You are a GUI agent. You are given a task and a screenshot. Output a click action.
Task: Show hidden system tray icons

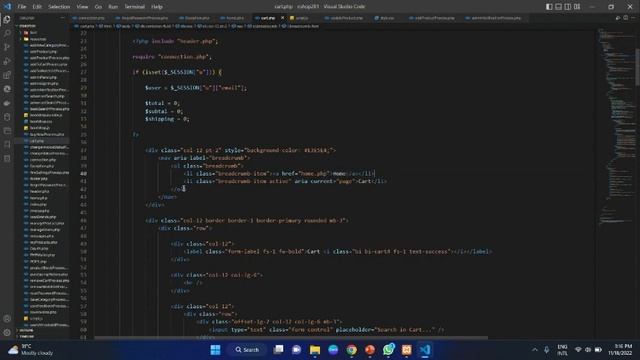click(535, 350)
